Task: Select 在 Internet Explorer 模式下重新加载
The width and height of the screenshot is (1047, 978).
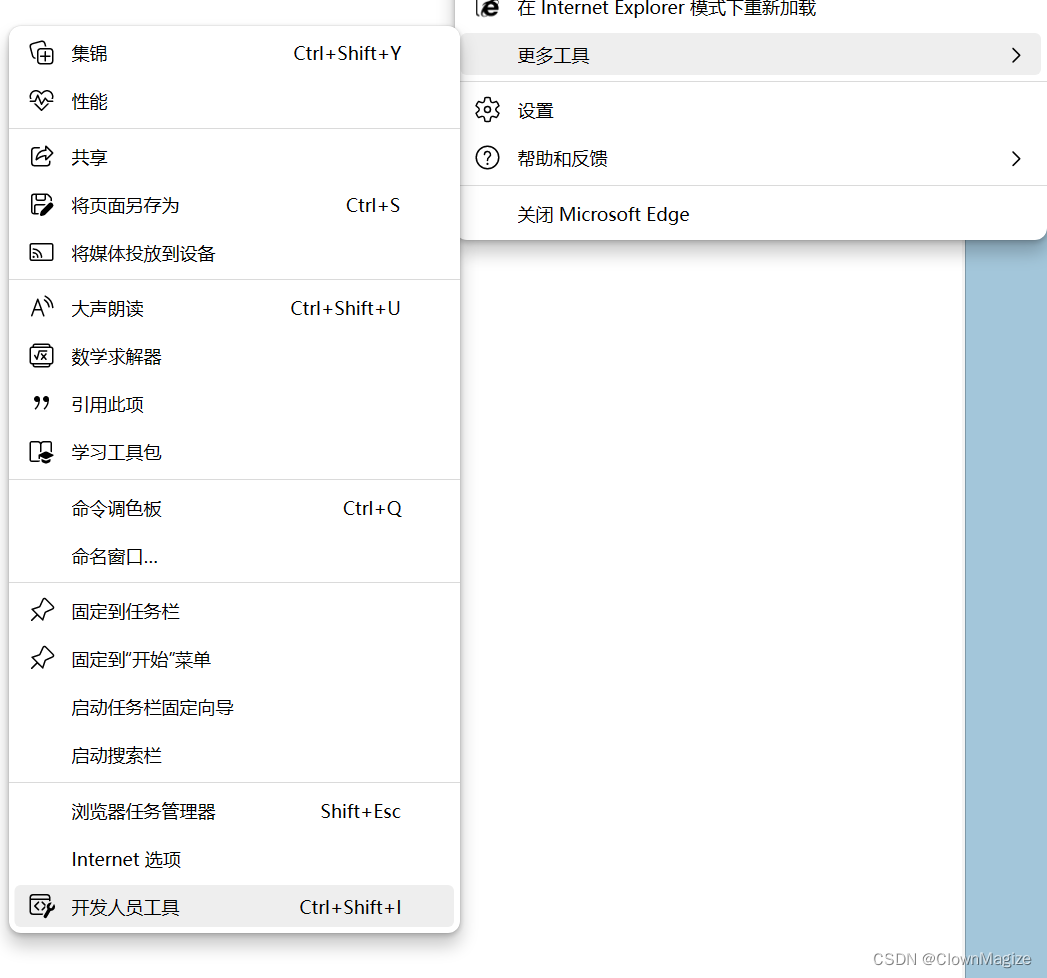Action: 753,9
